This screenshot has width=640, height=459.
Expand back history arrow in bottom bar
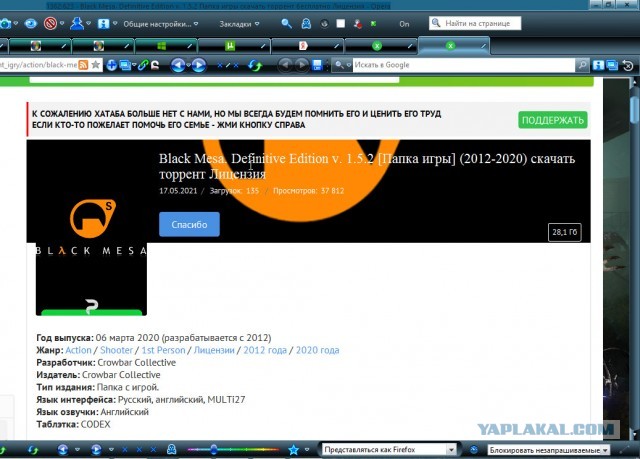(77, 450)
